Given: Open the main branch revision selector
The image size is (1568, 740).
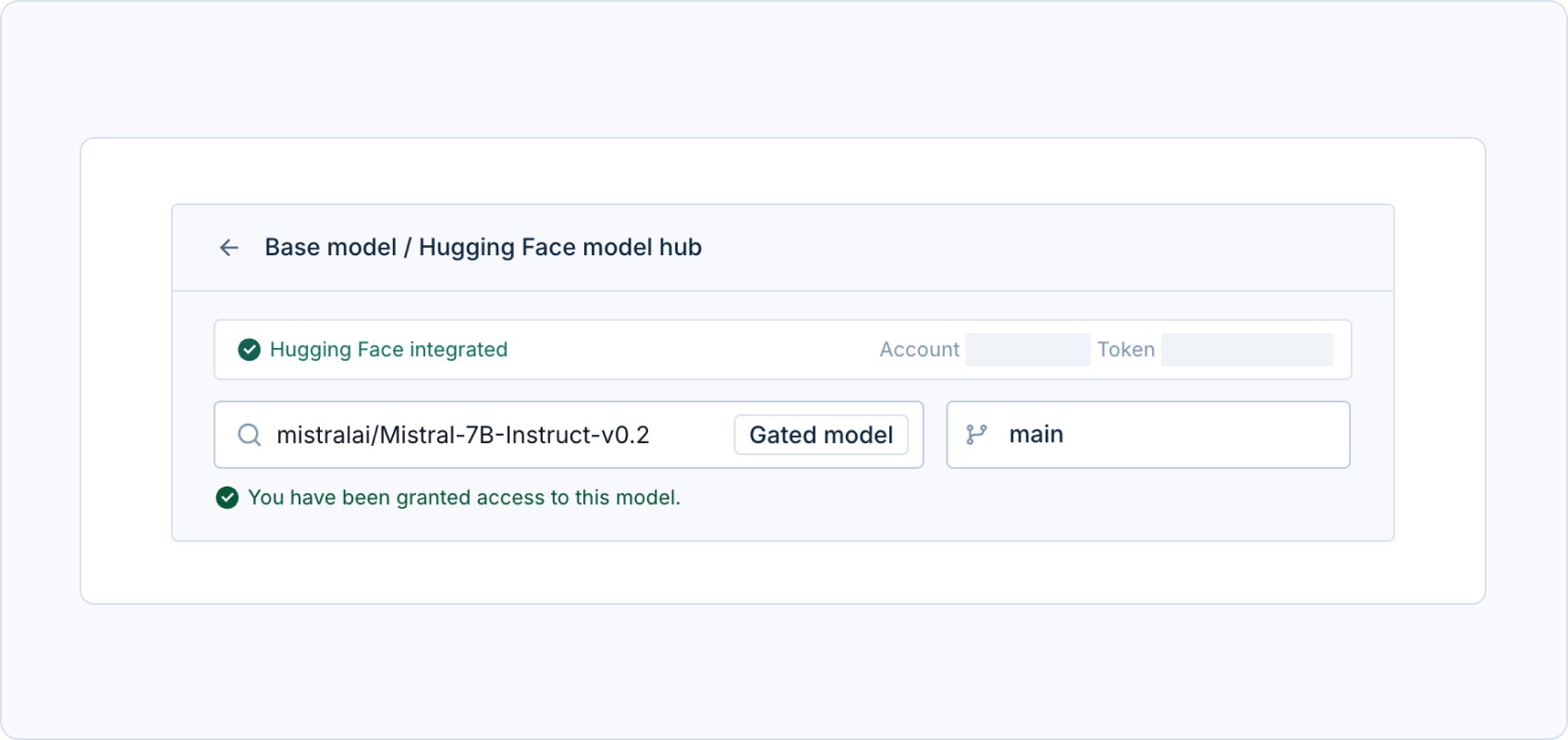Looking at the screenshot, I should coord(1148,435).
